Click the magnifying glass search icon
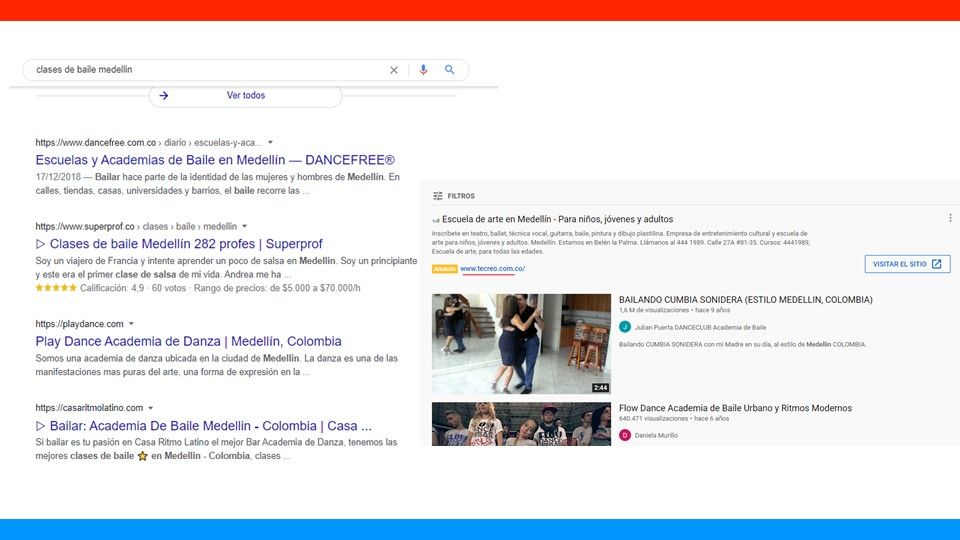Image resolution: width=960 pixels, height=540 pixels. pyautogui.click(x=450, y=70)
